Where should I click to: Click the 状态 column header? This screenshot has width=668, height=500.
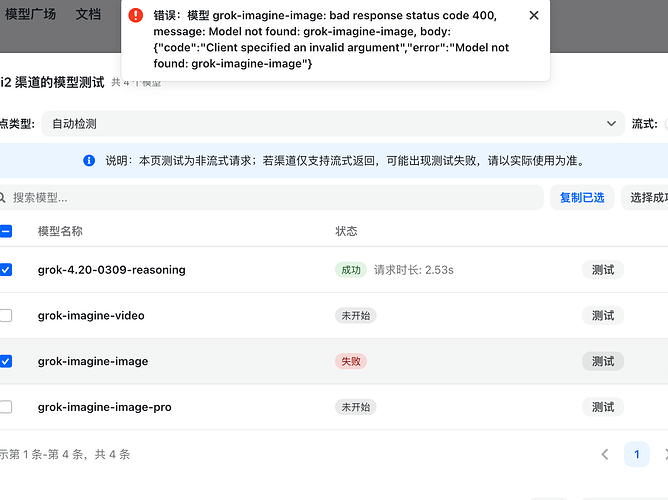click(346, 231)
